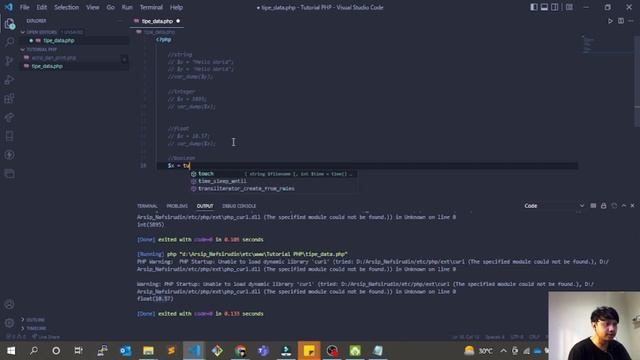Image resolution: width=640 pixels, height=360 pixels.
Task: Open the Source Control view
Action: click(9, 61)
